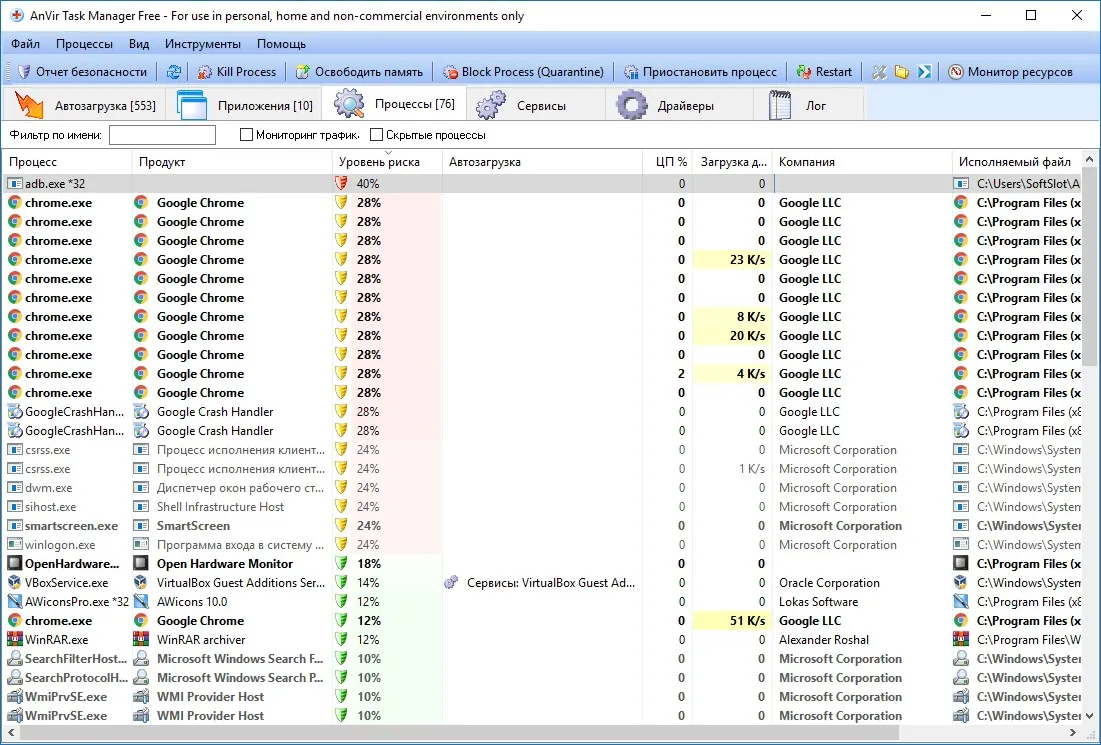Click the Kill Process toolbar button
Screen dimensions: 1101x745
[x=237, y=72]
